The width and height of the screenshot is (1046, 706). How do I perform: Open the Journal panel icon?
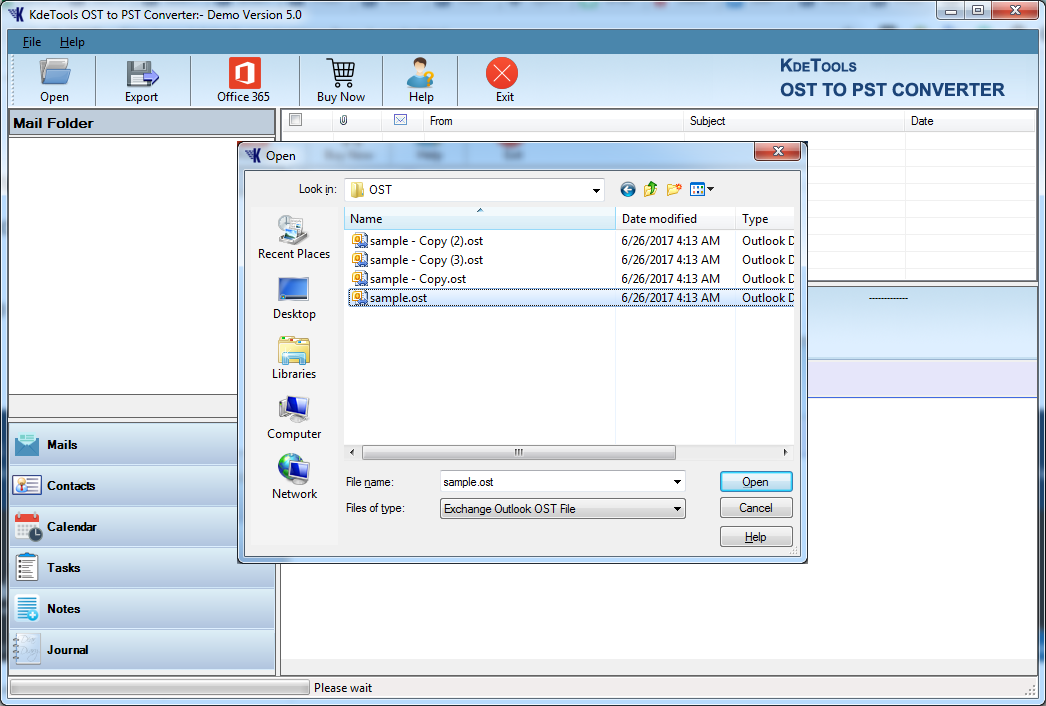coord(27,649)
